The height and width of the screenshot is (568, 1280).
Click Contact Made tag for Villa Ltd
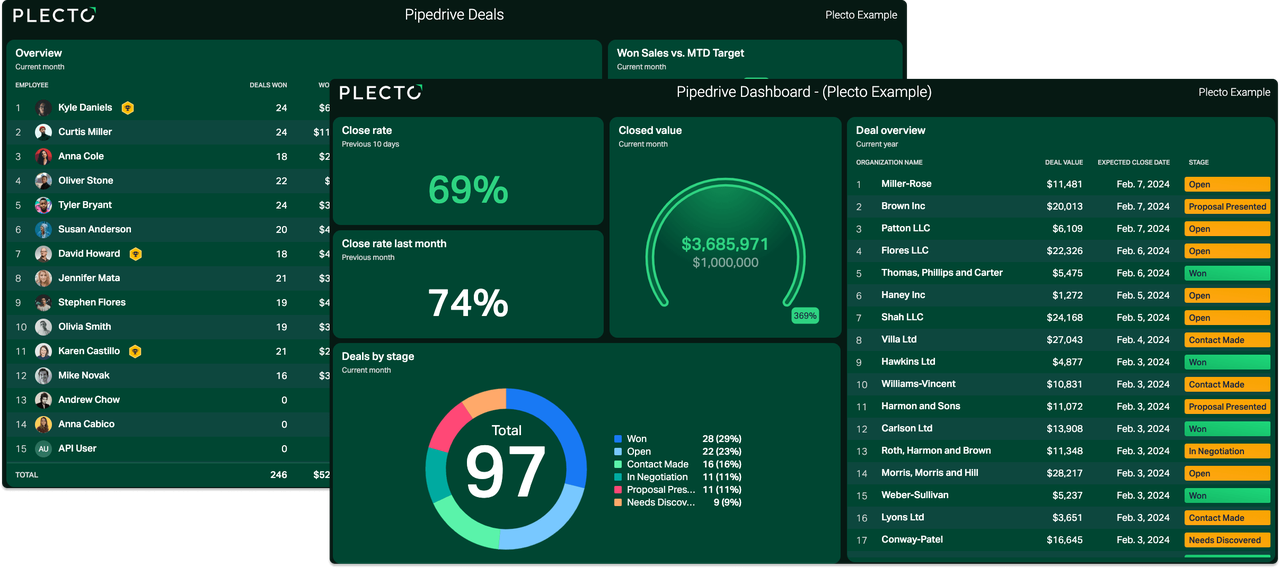[x=1227, y=340]
